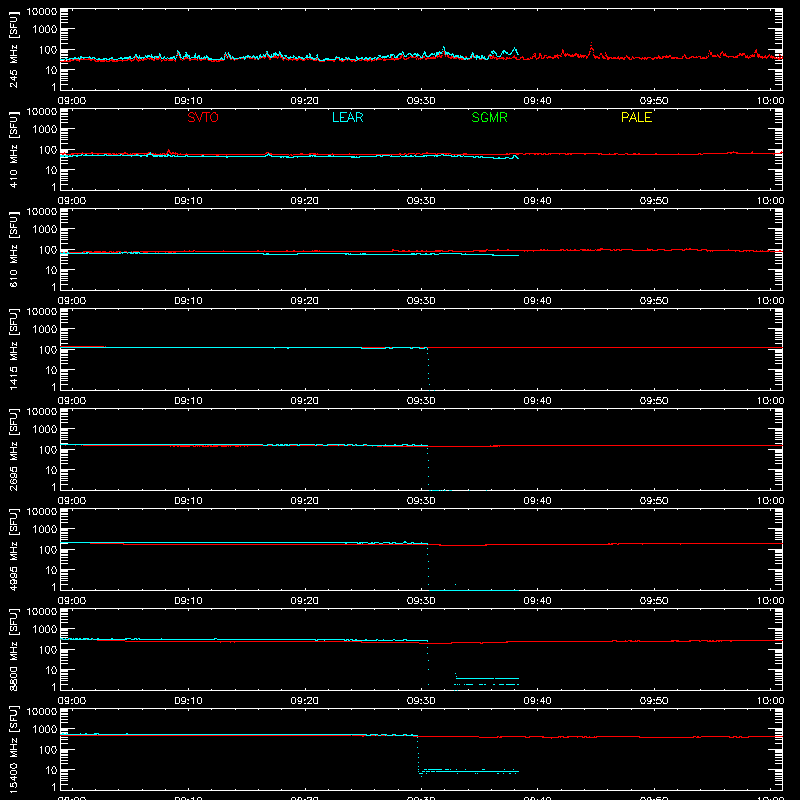The height and width of the screenshot is (800, 800).
Task: Select the 1415 MHz [SFU] axis title
Action: (13, 349)
